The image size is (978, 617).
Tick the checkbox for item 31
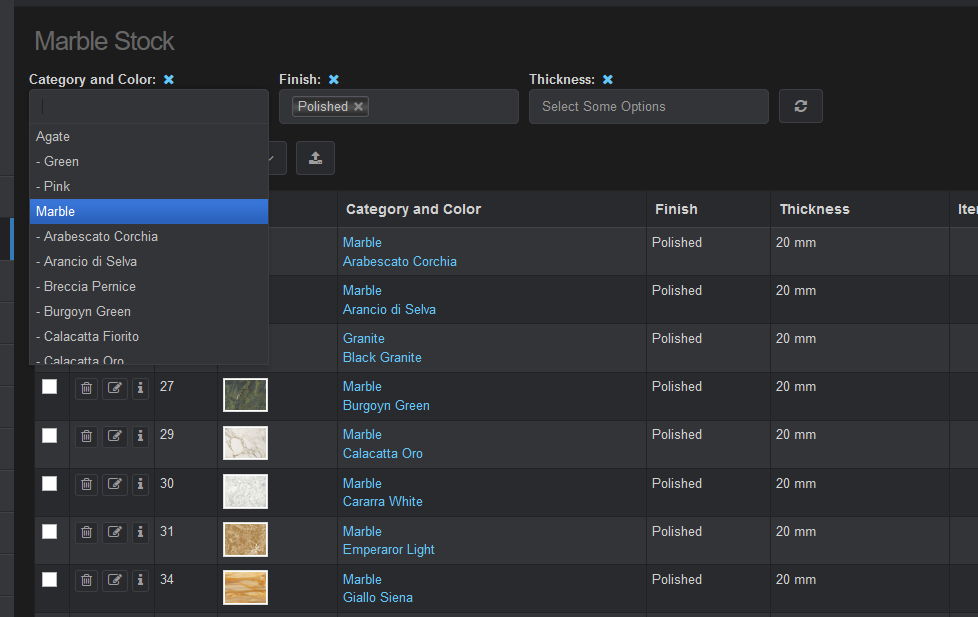pyautogui.click(x=50, y=532)
